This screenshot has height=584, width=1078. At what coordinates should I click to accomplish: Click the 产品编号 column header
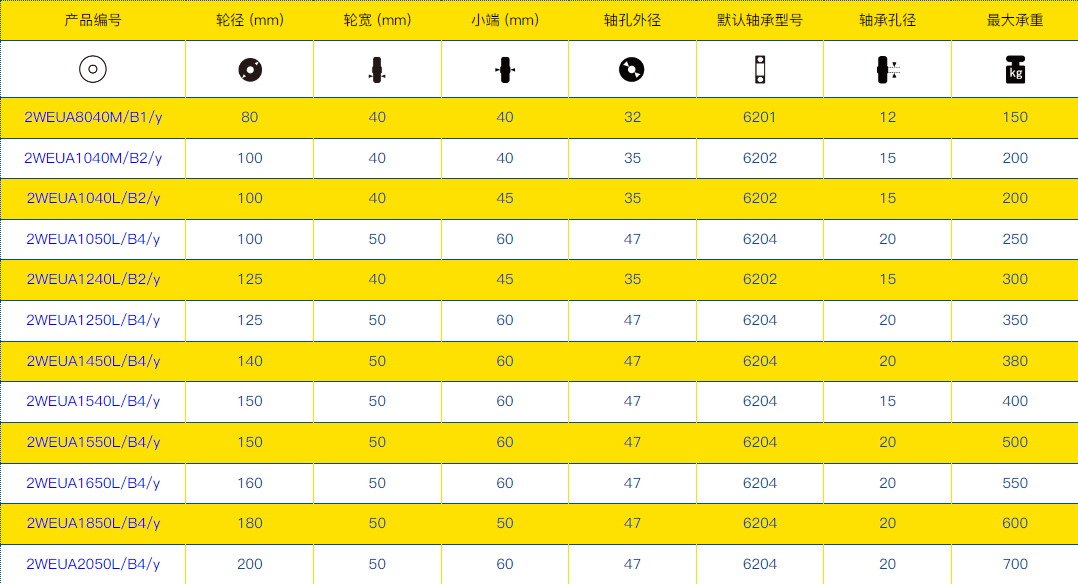click(93, 20)
